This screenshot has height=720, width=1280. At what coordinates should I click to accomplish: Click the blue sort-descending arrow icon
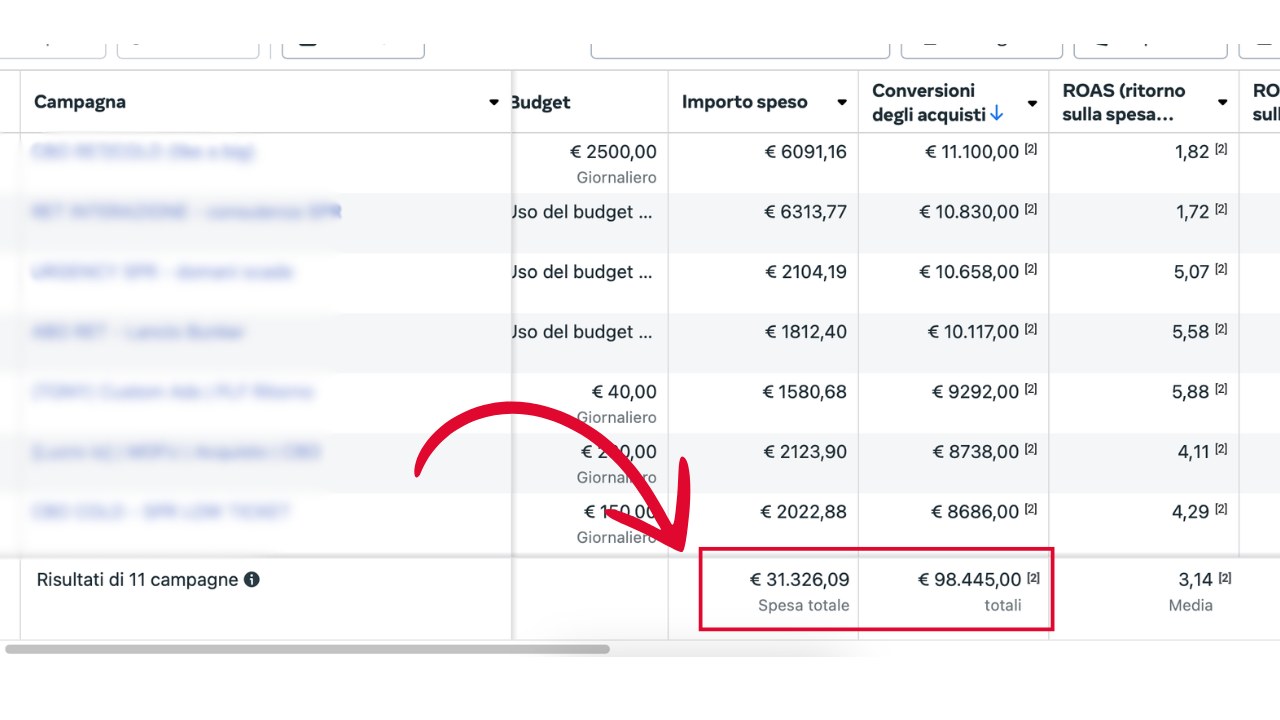(x=996, y=115)
